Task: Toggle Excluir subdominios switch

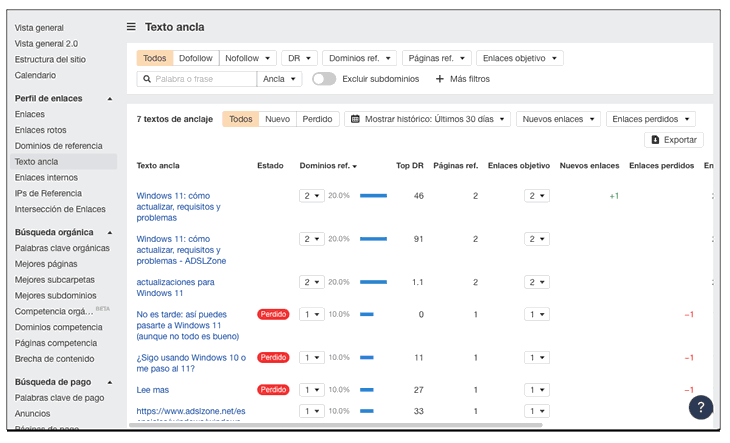Action: click(323, 78)
